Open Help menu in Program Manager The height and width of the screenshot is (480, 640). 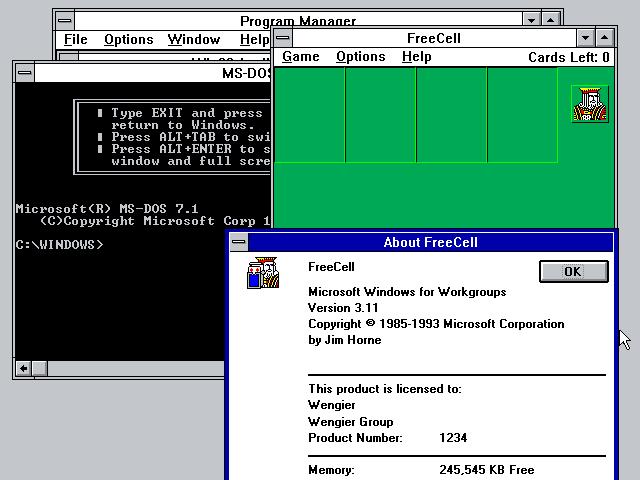pos(254,40)
